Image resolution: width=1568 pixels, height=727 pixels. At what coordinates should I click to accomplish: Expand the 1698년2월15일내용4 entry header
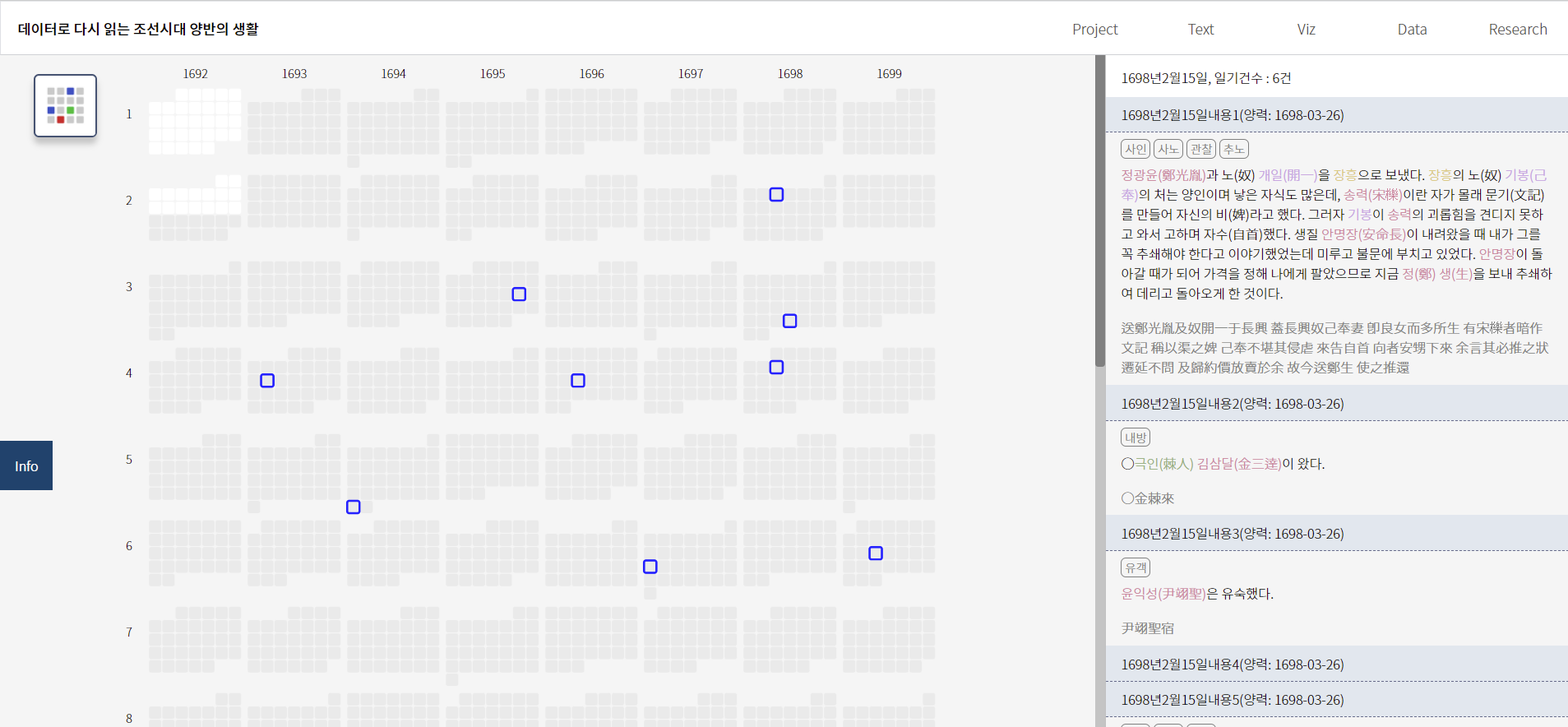1233,664
